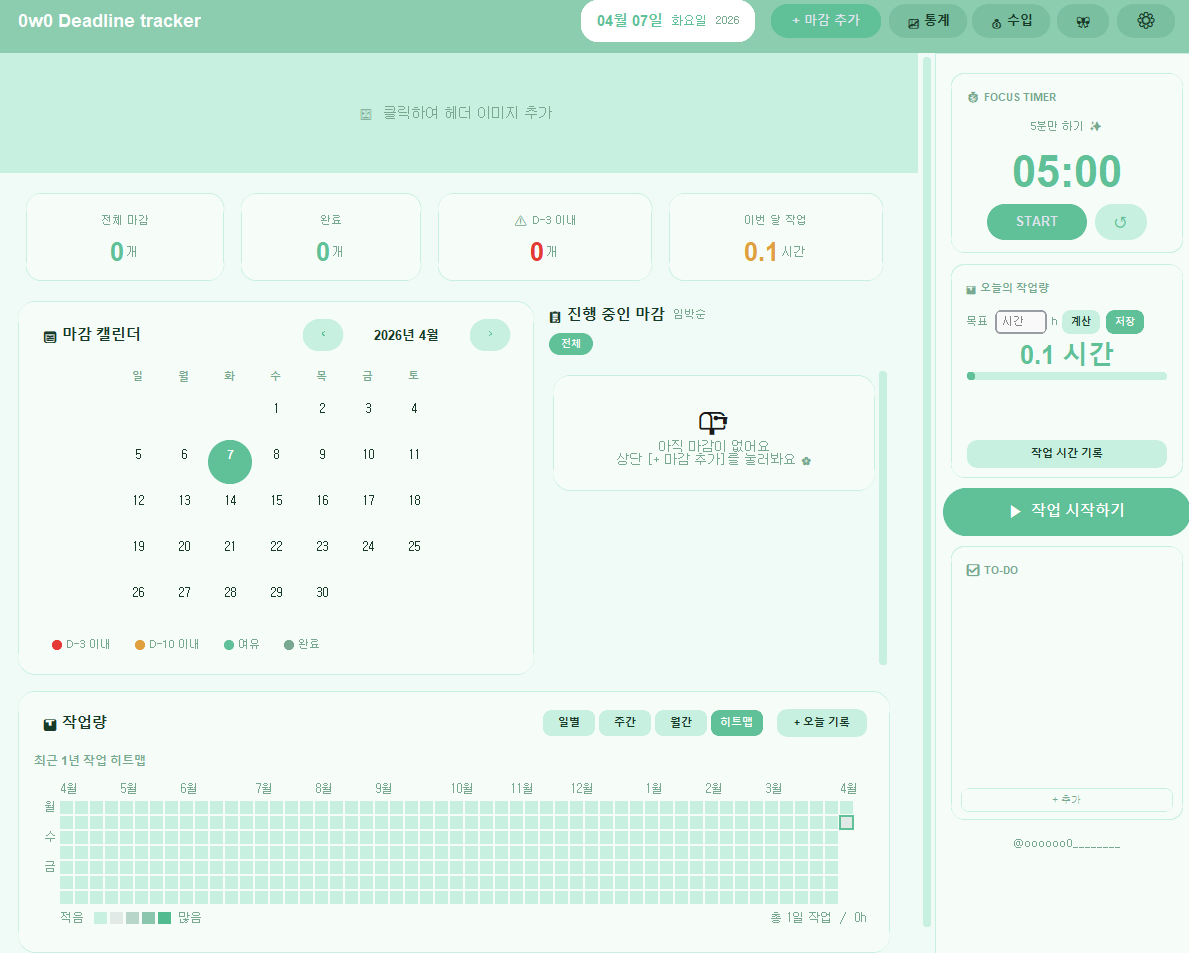Click the 계산 button
This screenshot has height=953, width=1189.
pyautogui.click(x=1081, y=321)
